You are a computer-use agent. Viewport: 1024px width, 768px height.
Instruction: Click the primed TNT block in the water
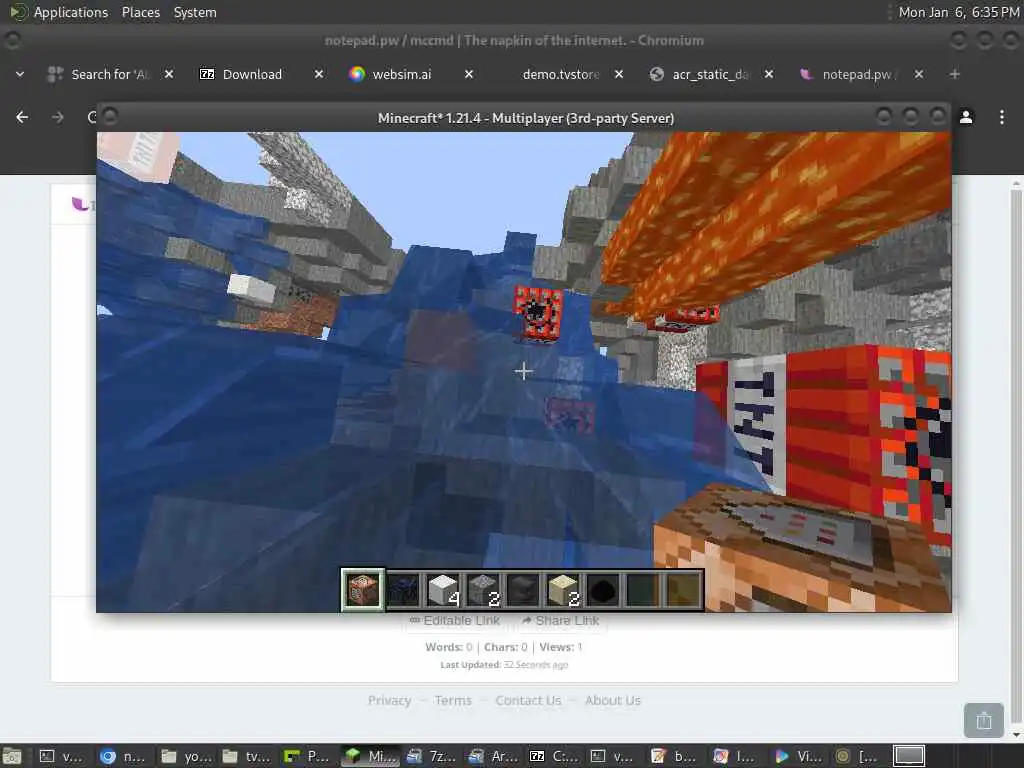pos(539,313)
